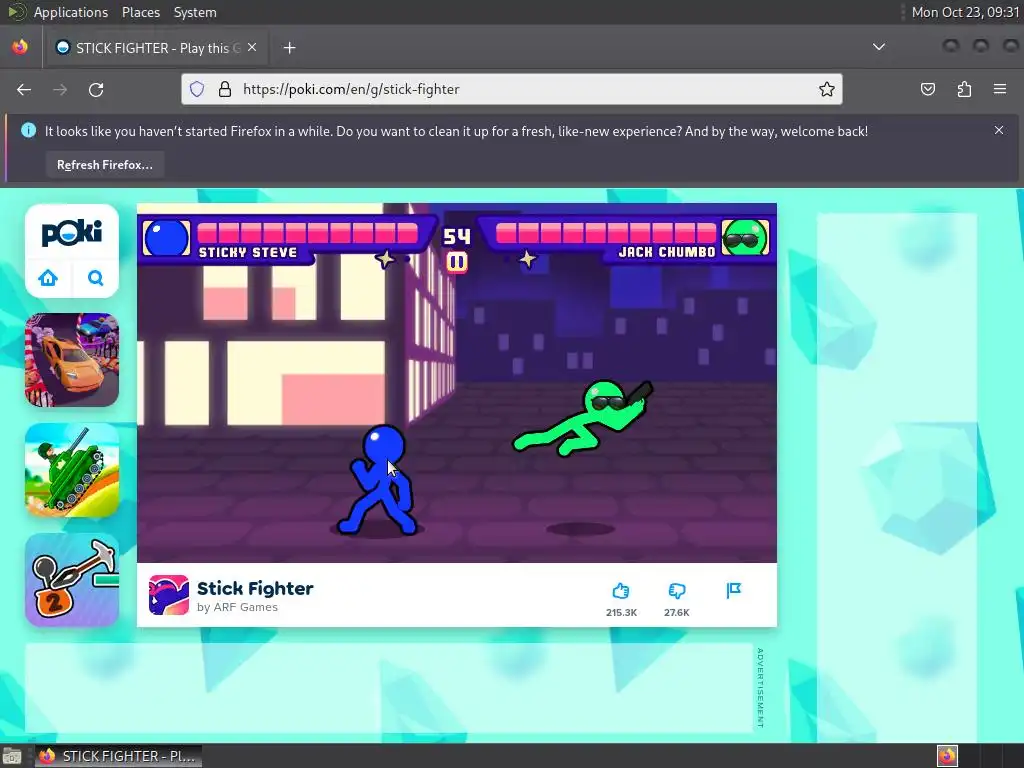Open Poki search magnifier icon

(x=95, y=278)
